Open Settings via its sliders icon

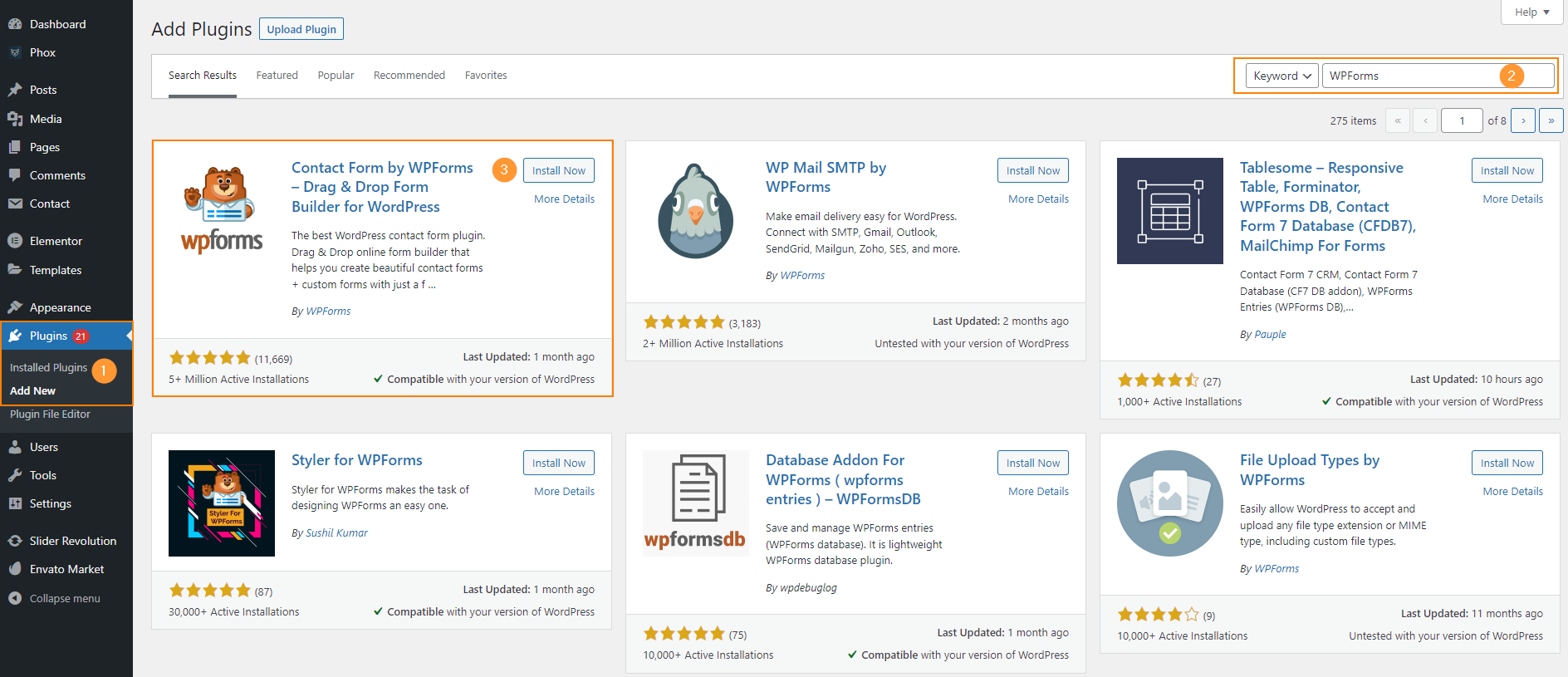[15, 503]
